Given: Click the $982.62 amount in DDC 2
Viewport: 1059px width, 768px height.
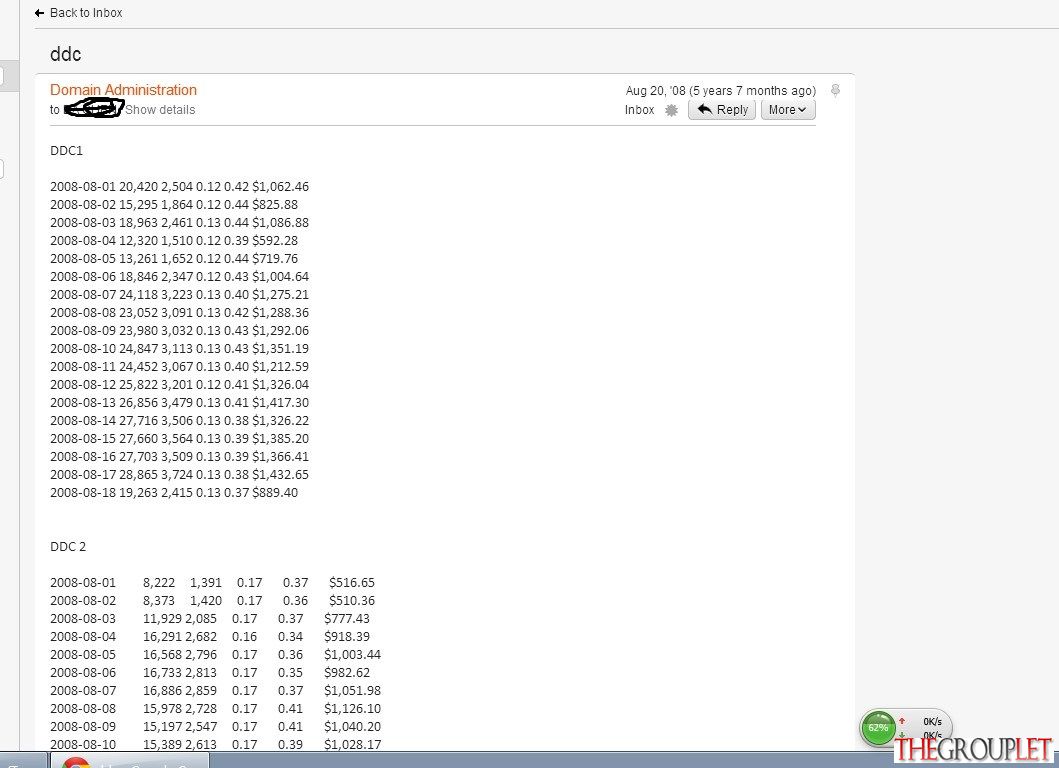Looking at the screenshot, I should pyautogui.click(x=347, y=673).
